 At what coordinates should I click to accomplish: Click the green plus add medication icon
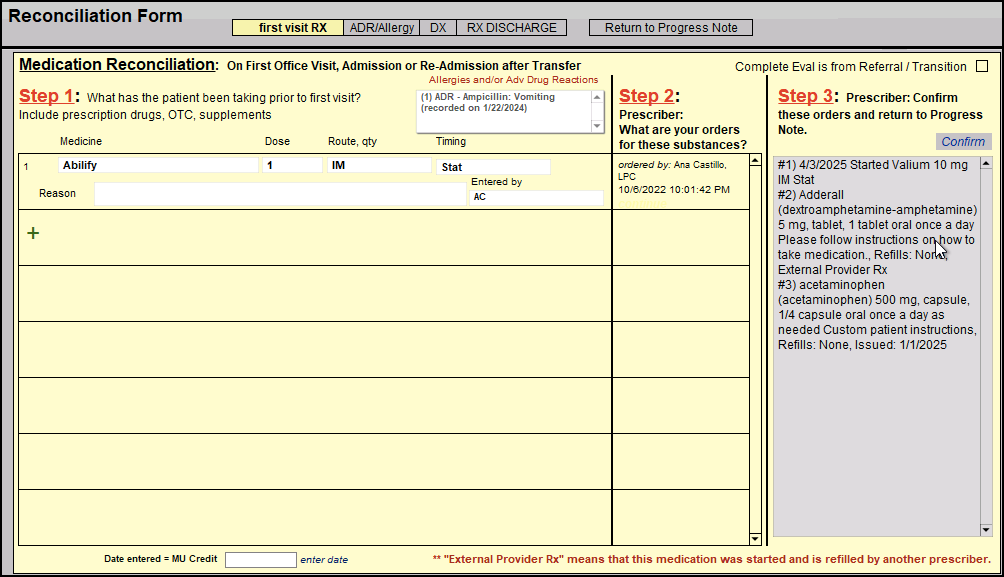[33, 233]
